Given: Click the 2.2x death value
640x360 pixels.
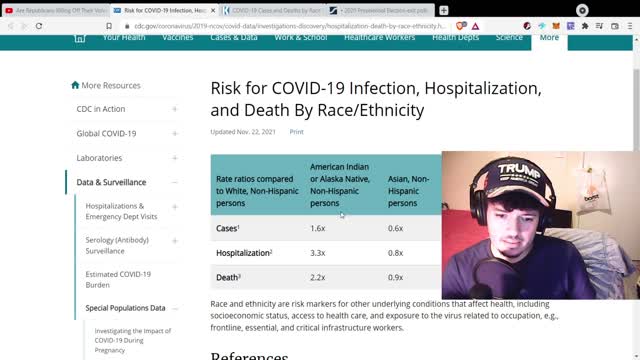Looking at the screenshot, I should (x=318, y=278).
